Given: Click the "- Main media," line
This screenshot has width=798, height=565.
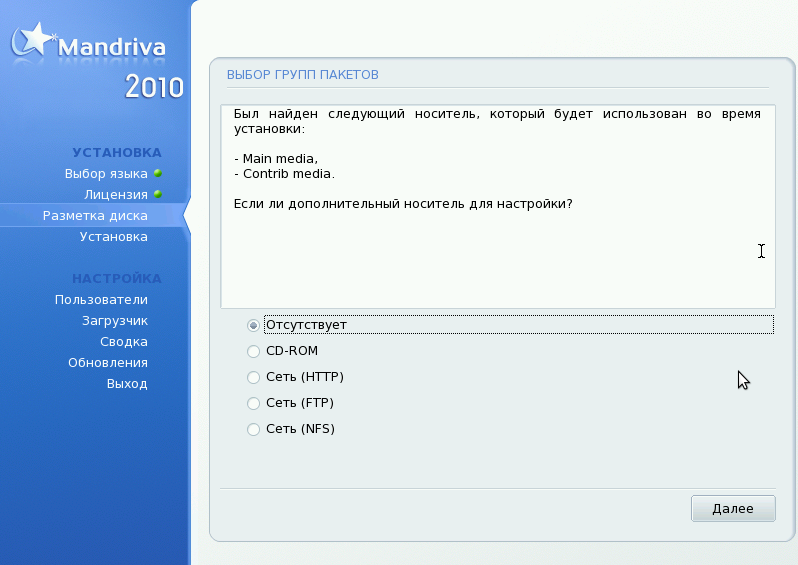Looking at the screenshot, I should (276, 159).
